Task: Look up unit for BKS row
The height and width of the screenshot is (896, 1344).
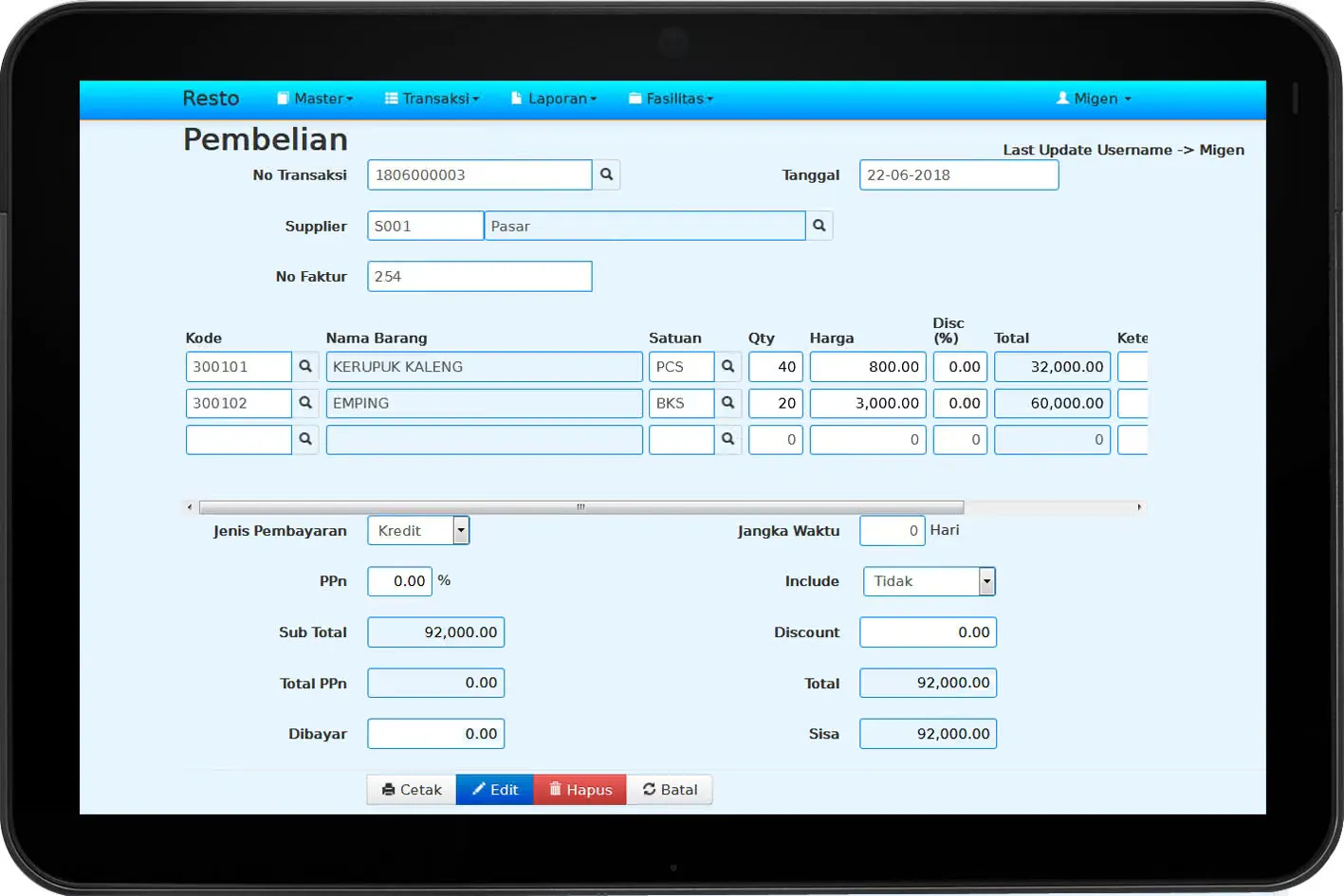Action: click(x=727, y=403)
